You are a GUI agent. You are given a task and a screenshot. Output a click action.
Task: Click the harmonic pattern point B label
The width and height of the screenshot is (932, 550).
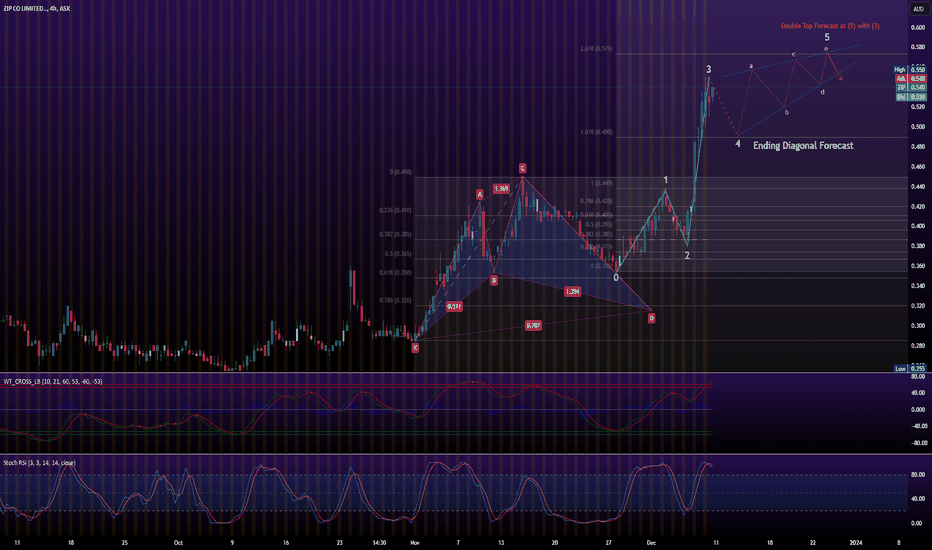coord(494,280)
